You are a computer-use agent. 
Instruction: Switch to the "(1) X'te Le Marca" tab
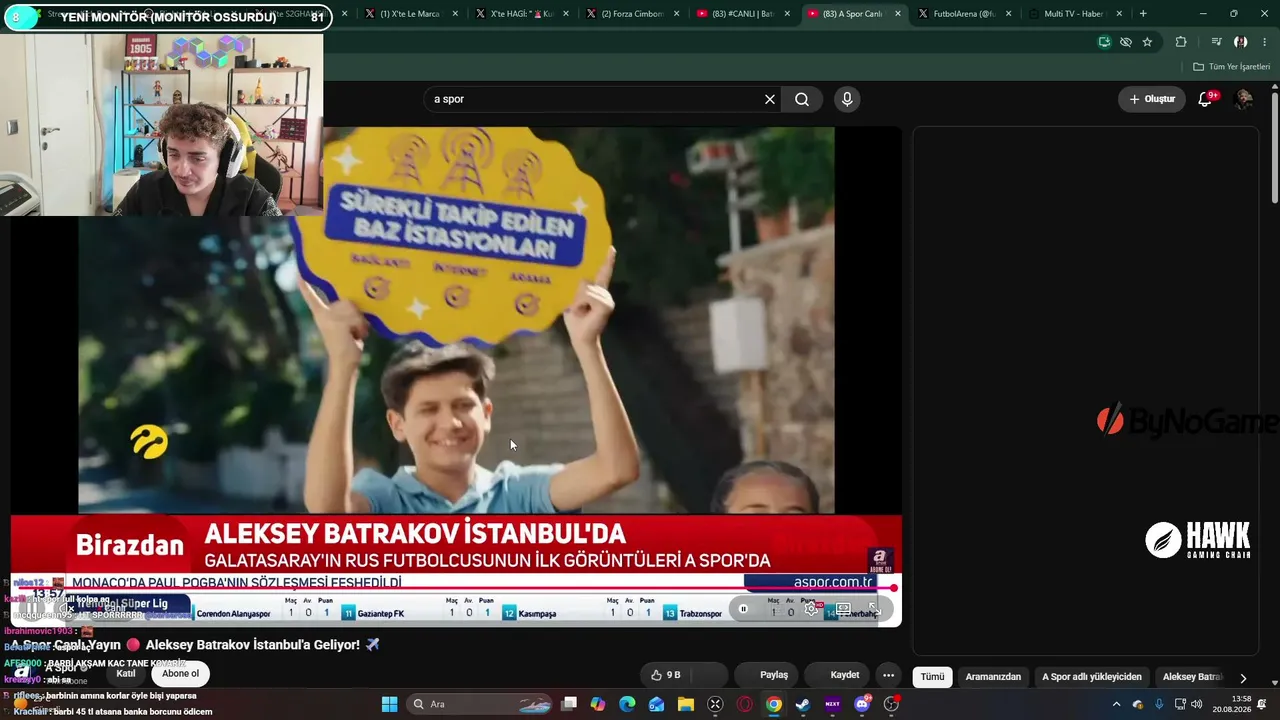click(x=410, y=14)
